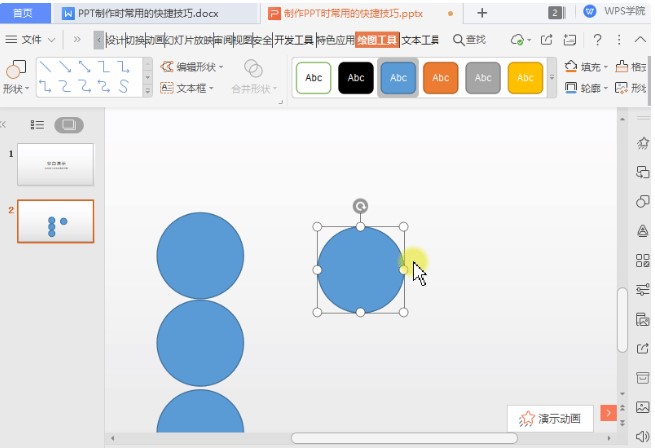
Task: Click the 查找 search button
Action: click(x=469, y=40)
